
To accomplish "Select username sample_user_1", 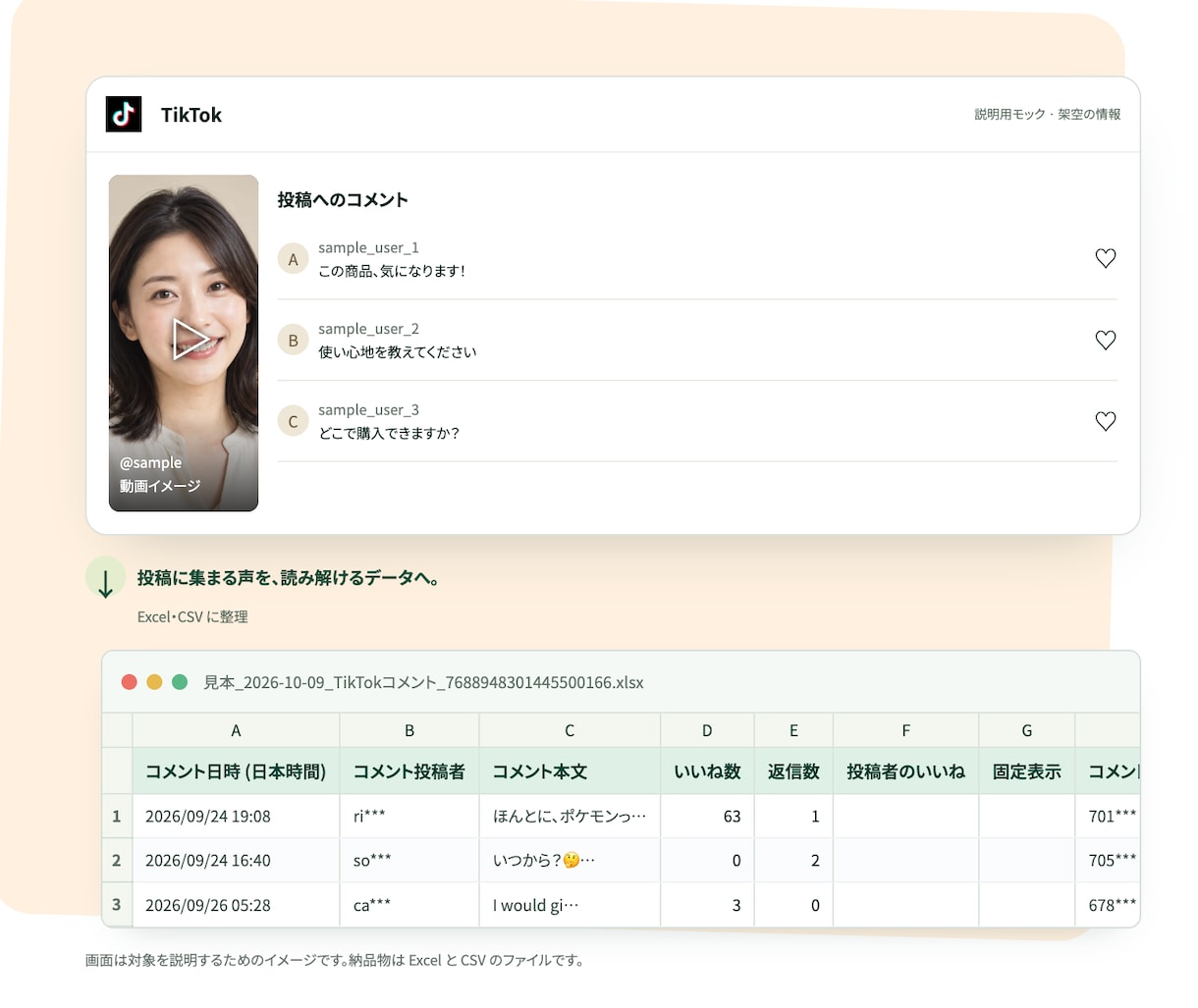I will (368, 247).
